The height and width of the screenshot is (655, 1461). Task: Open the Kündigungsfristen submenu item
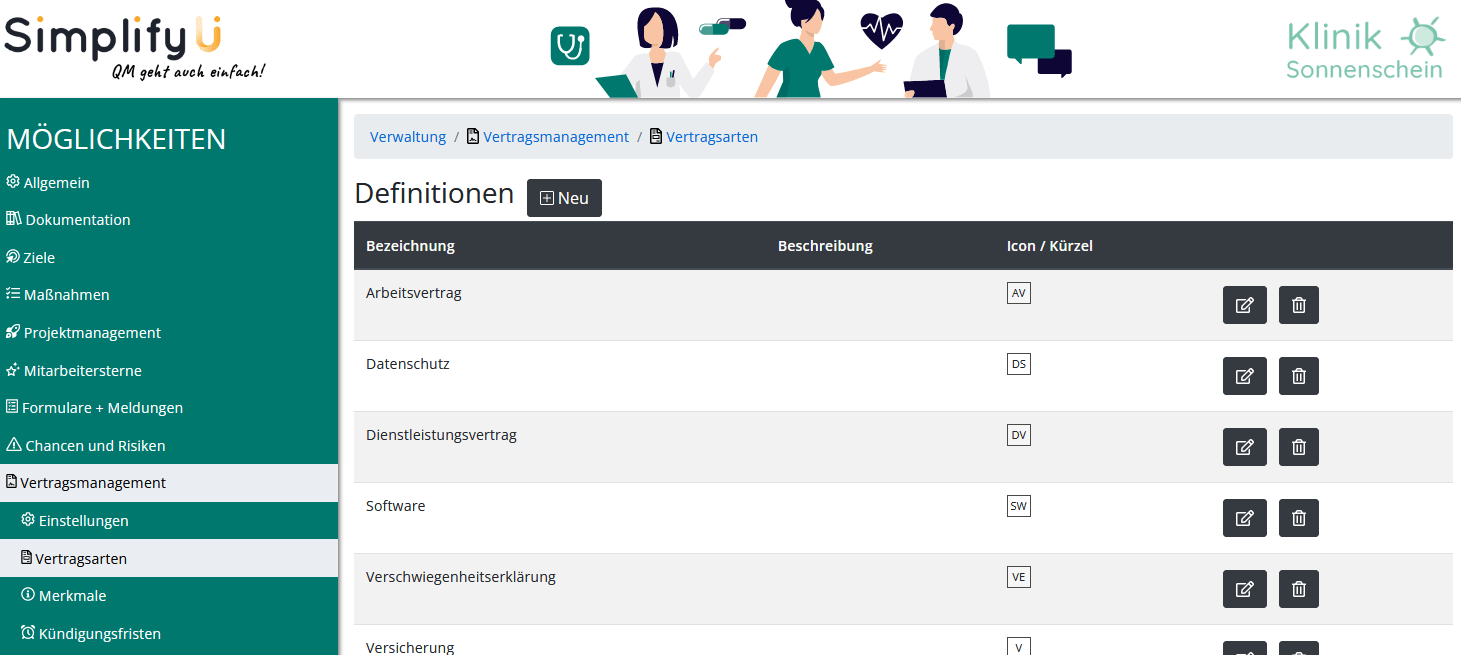pyautogui.click(x=91, y=633)
